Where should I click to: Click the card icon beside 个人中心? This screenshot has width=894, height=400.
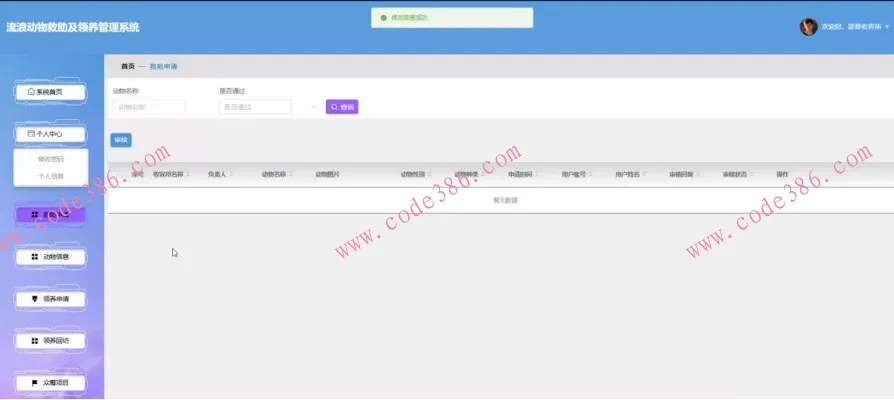(x=31, y=134)
